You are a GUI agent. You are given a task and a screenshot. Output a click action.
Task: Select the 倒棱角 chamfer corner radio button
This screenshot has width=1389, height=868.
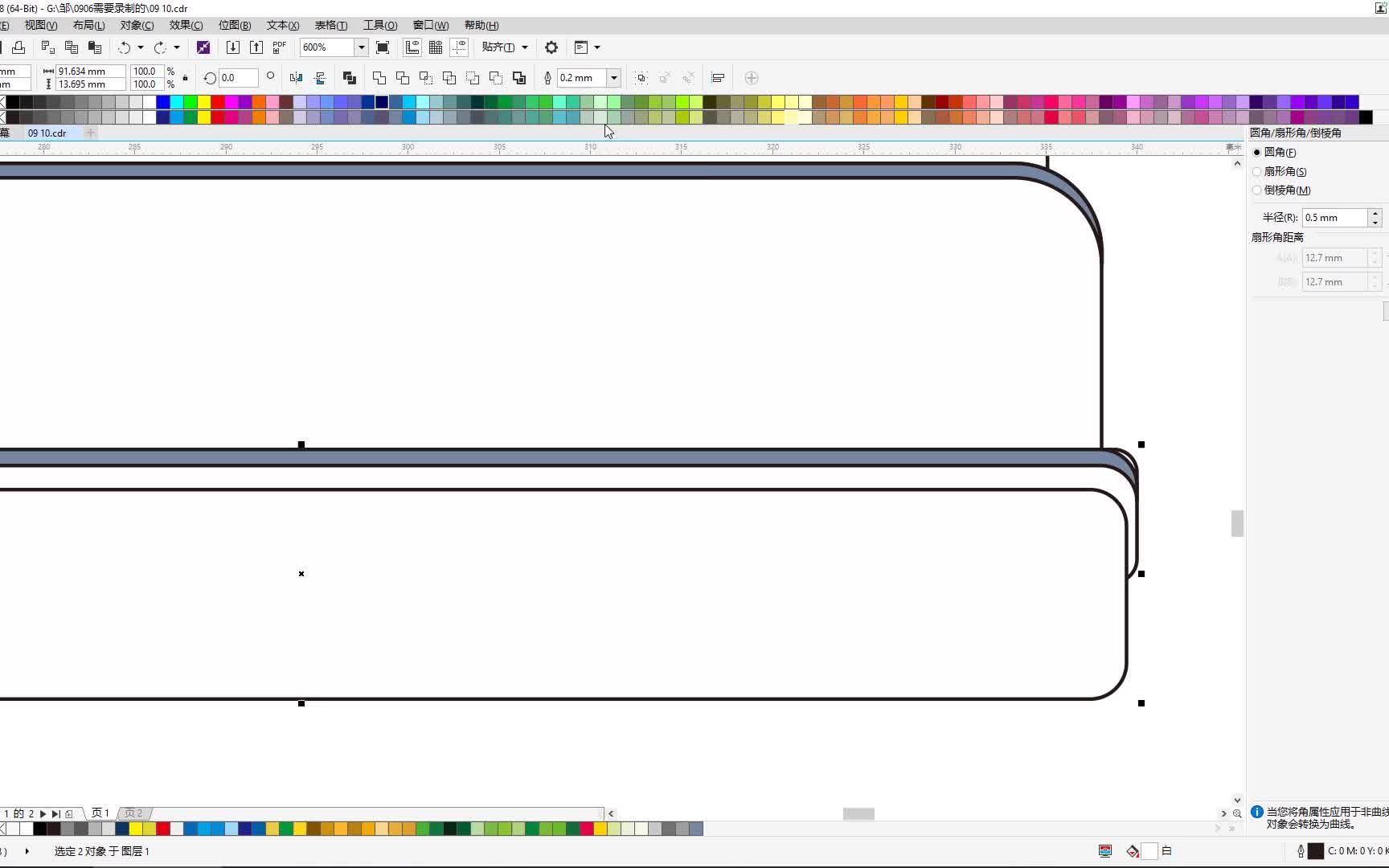tap(1257, 190)
